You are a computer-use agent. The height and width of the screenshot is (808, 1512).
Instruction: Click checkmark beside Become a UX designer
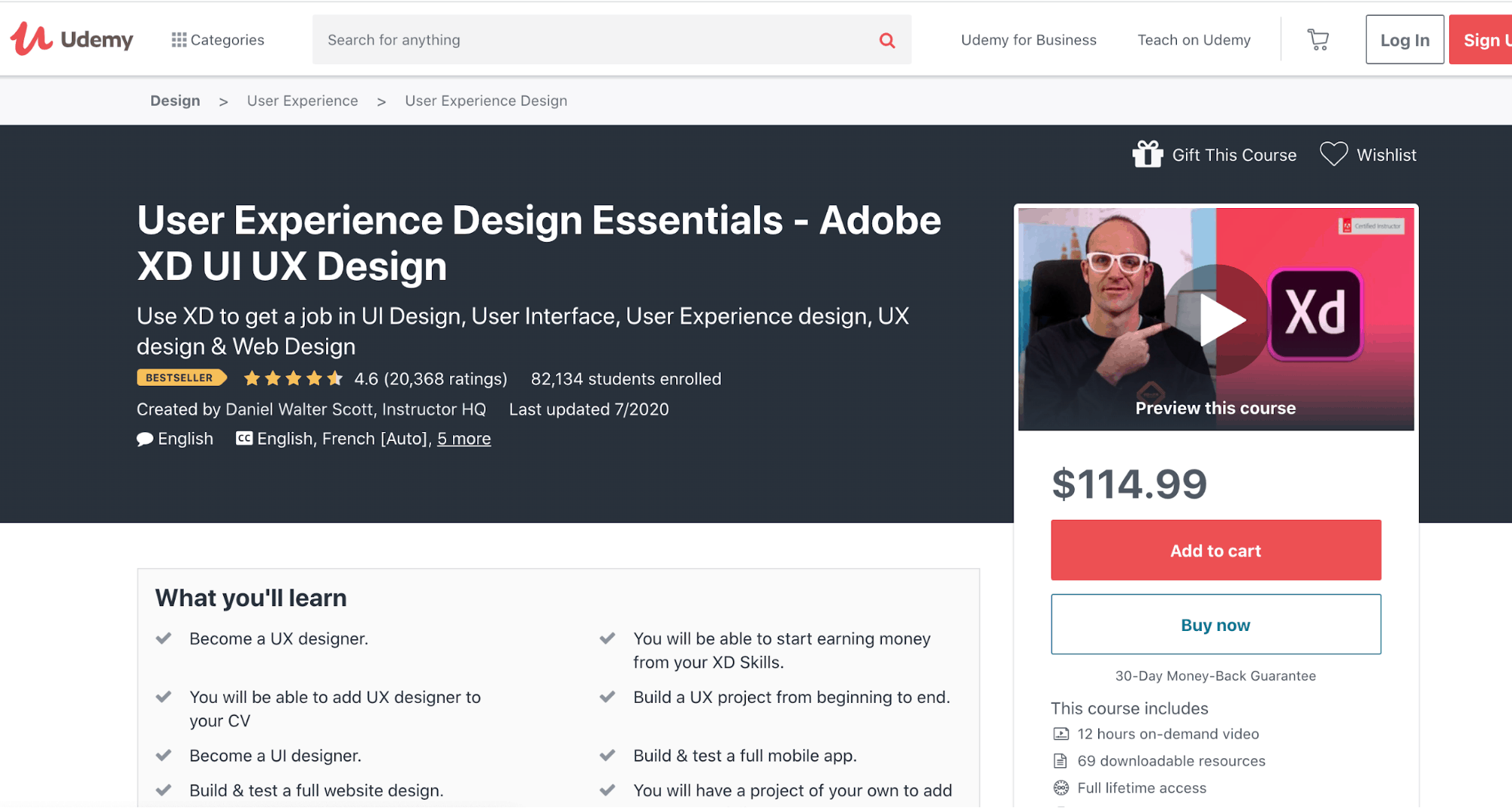(x=163, y=639)
